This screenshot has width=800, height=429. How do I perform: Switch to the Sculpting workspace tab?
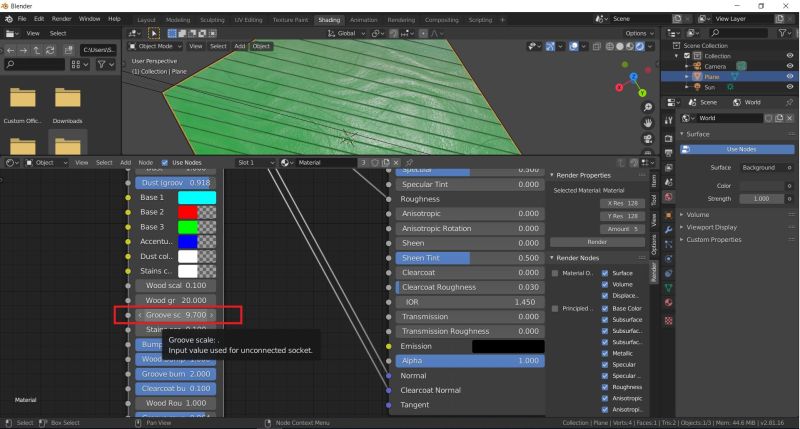click(x=212, y=20)
